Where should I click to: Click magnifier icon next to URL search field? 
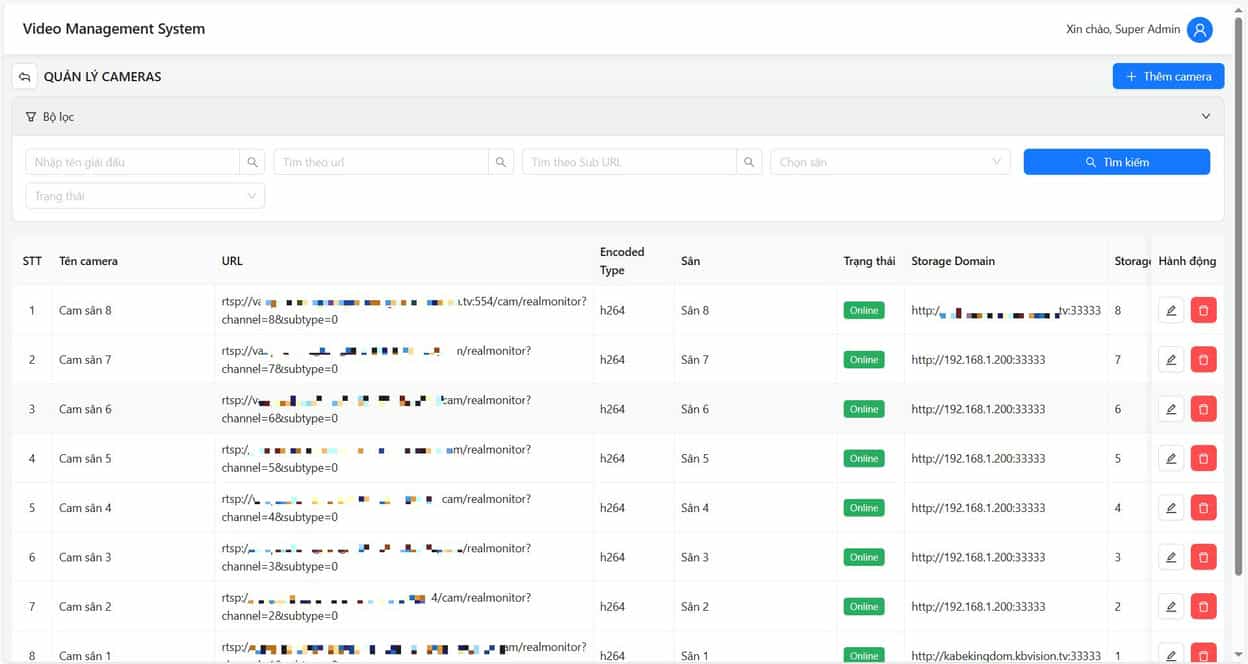click(501, 162)
